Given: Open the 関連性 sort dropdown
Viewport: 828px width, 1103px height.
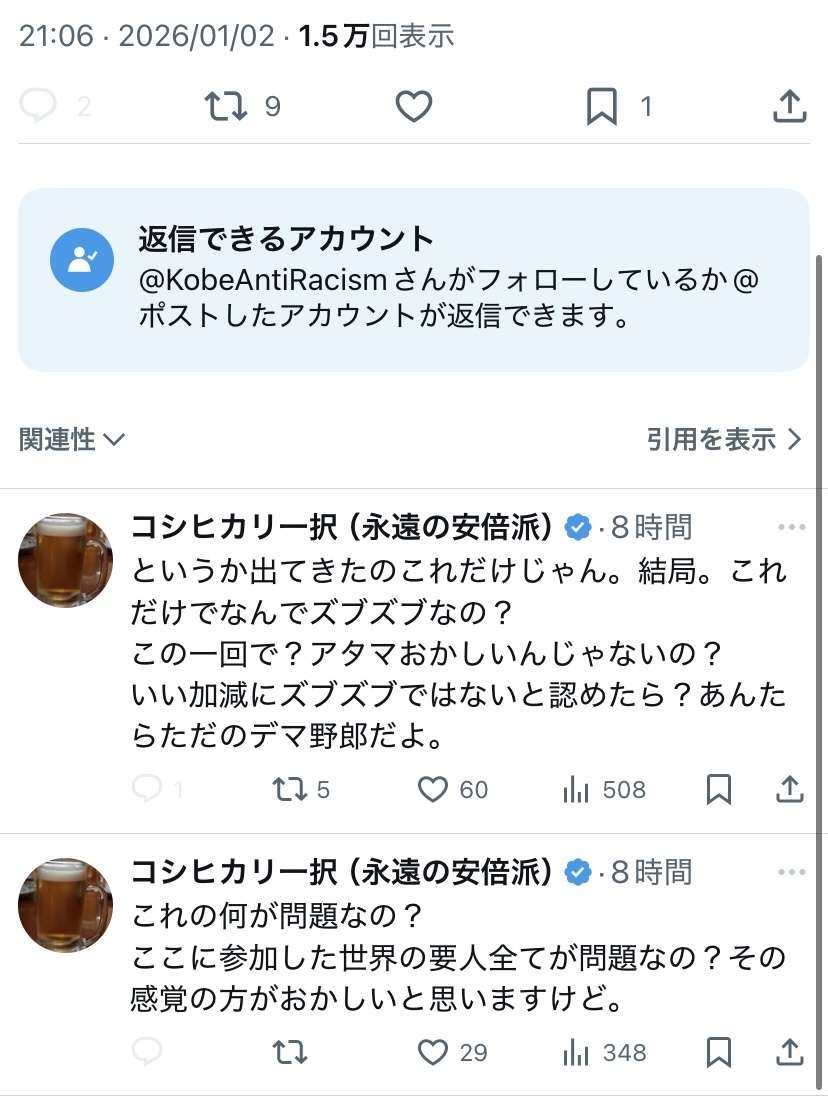Looking at the screenshot, I should (x=72, y=439).
